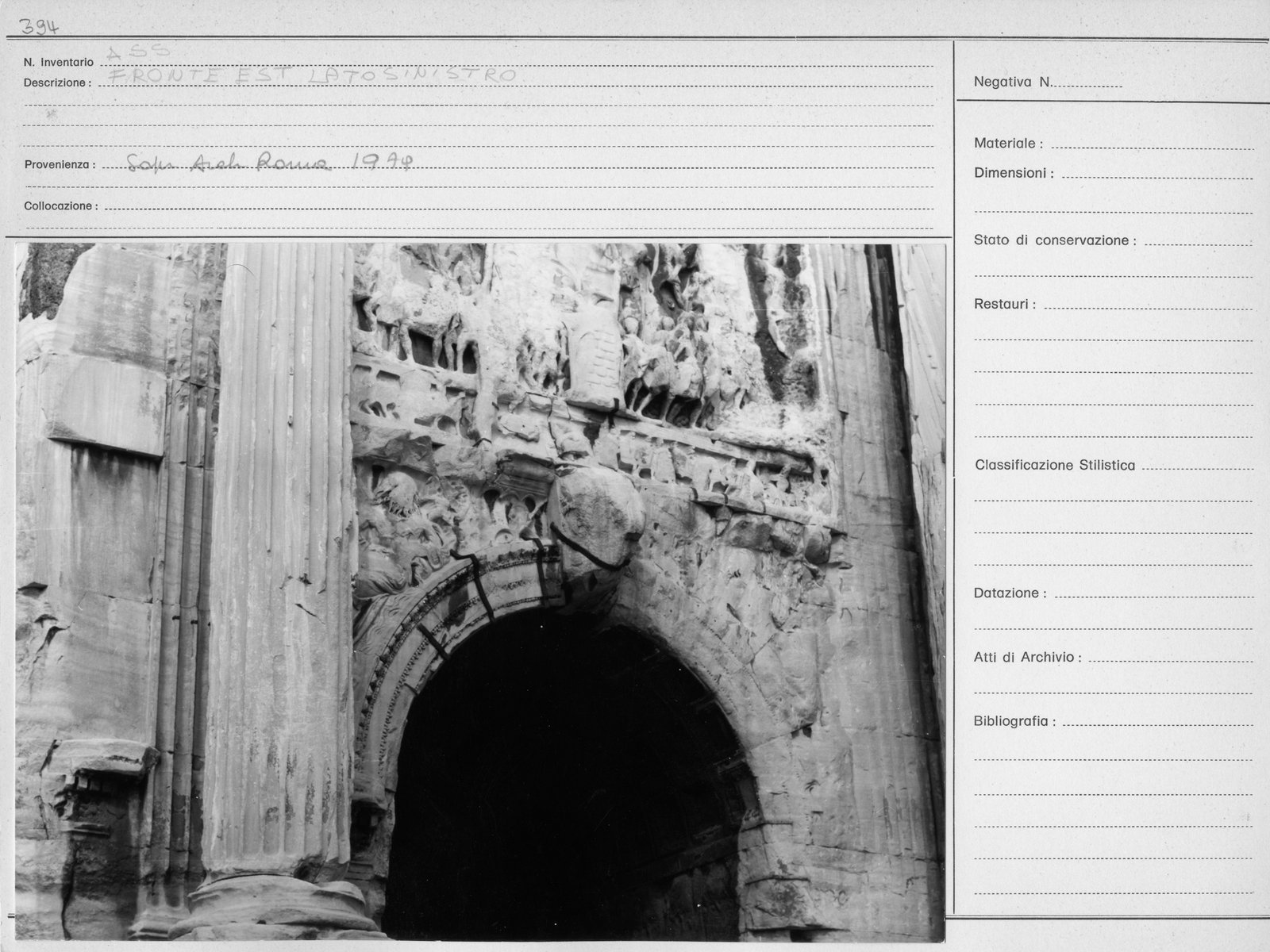This screenshot has height=952, width=1270.
Task: Click handwritten number 394 at top
Action: (38, 27)
